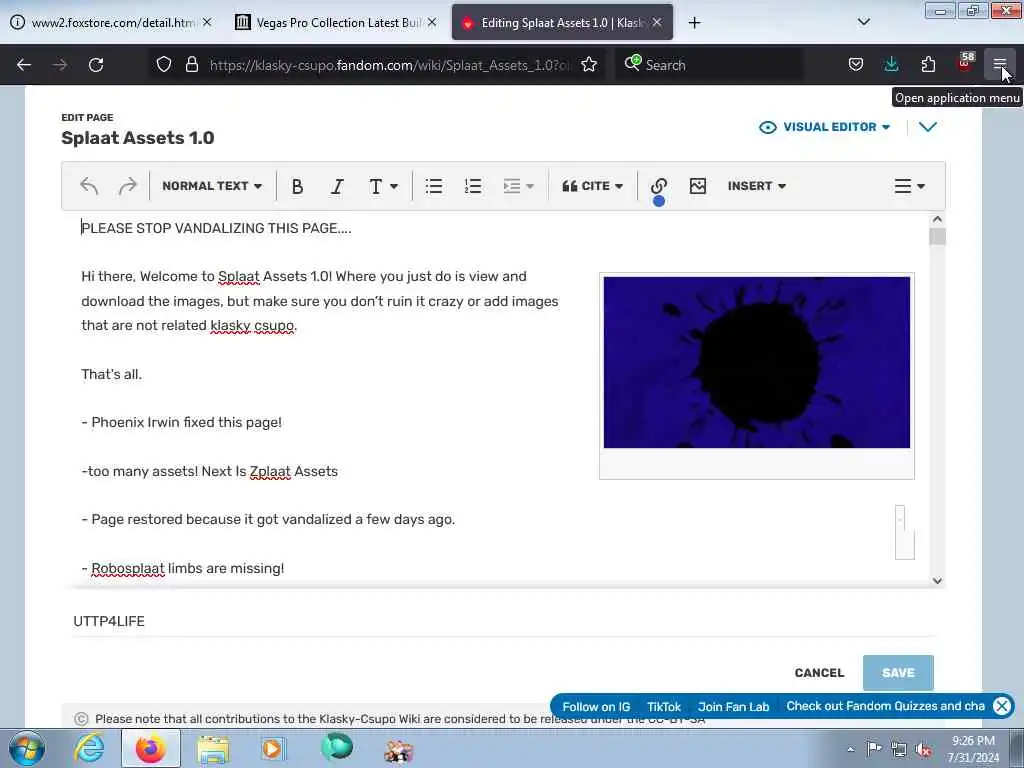Open Windows Media Player from taskbar

point(273,748)
